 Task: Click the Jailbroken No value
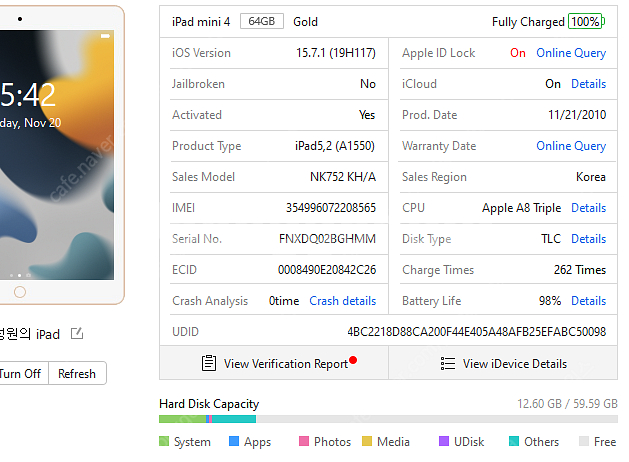tap(368, 84)
